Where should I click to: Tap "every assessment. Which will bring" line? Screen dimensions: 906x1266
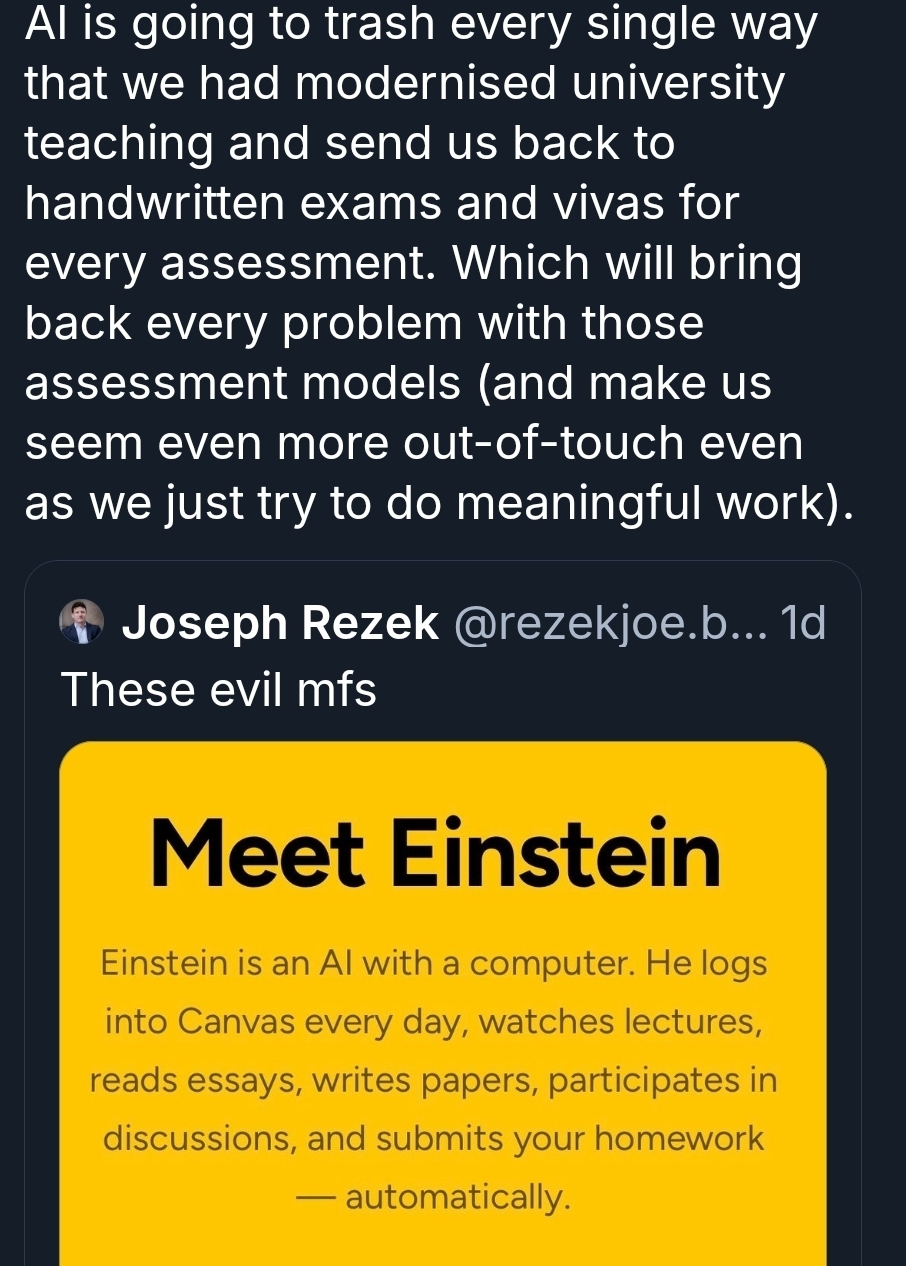[x=413, y=264]
